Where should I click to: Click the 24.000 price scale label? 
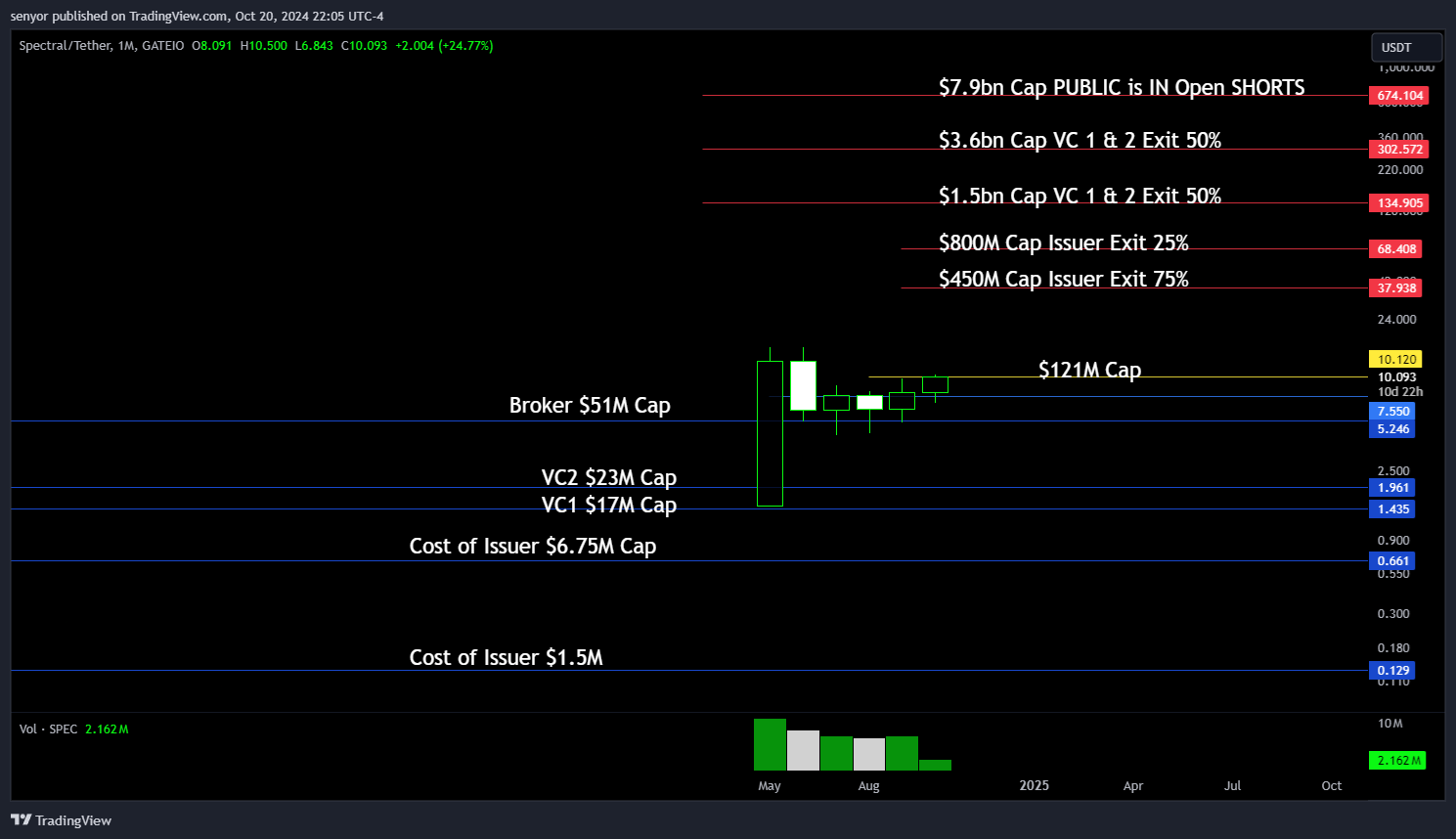click(x=1396, y=320)
